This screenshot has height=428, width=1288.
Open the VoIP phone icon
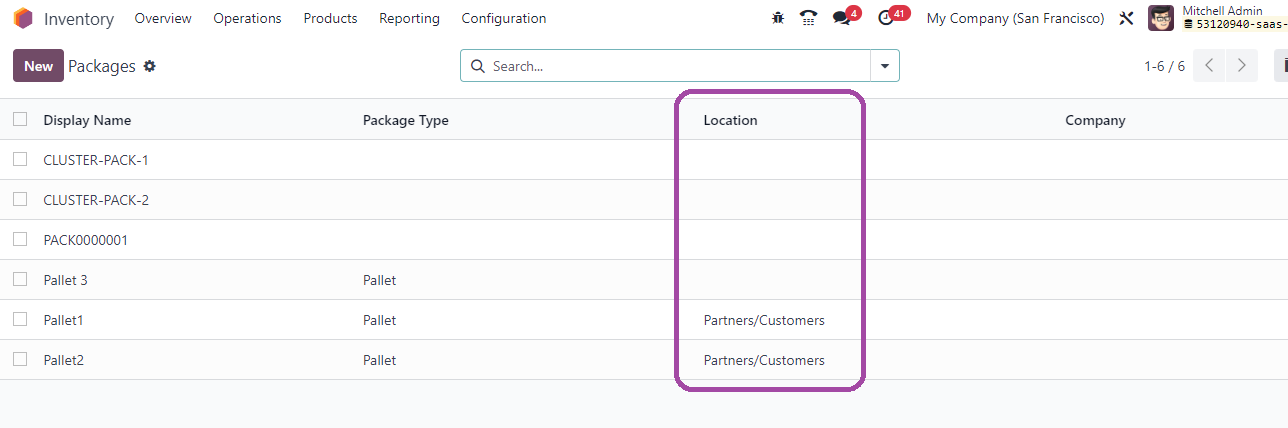pyautogui.click(x=808, y=18)
